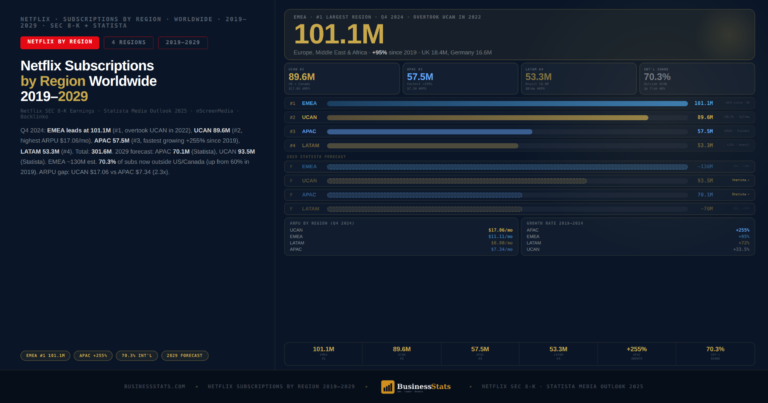Click the $8.00/mo LATAM ARPU value
This screenshot has height=403, width=768.
pyautogui.click(x=502, y=243)
